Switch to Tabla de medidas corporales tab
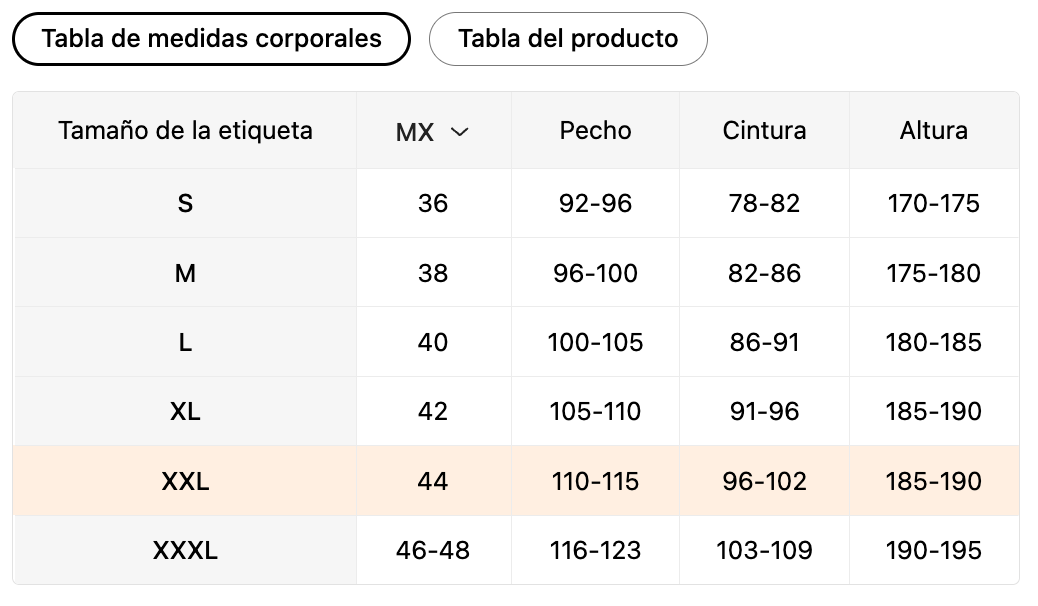 click(211, 39)
